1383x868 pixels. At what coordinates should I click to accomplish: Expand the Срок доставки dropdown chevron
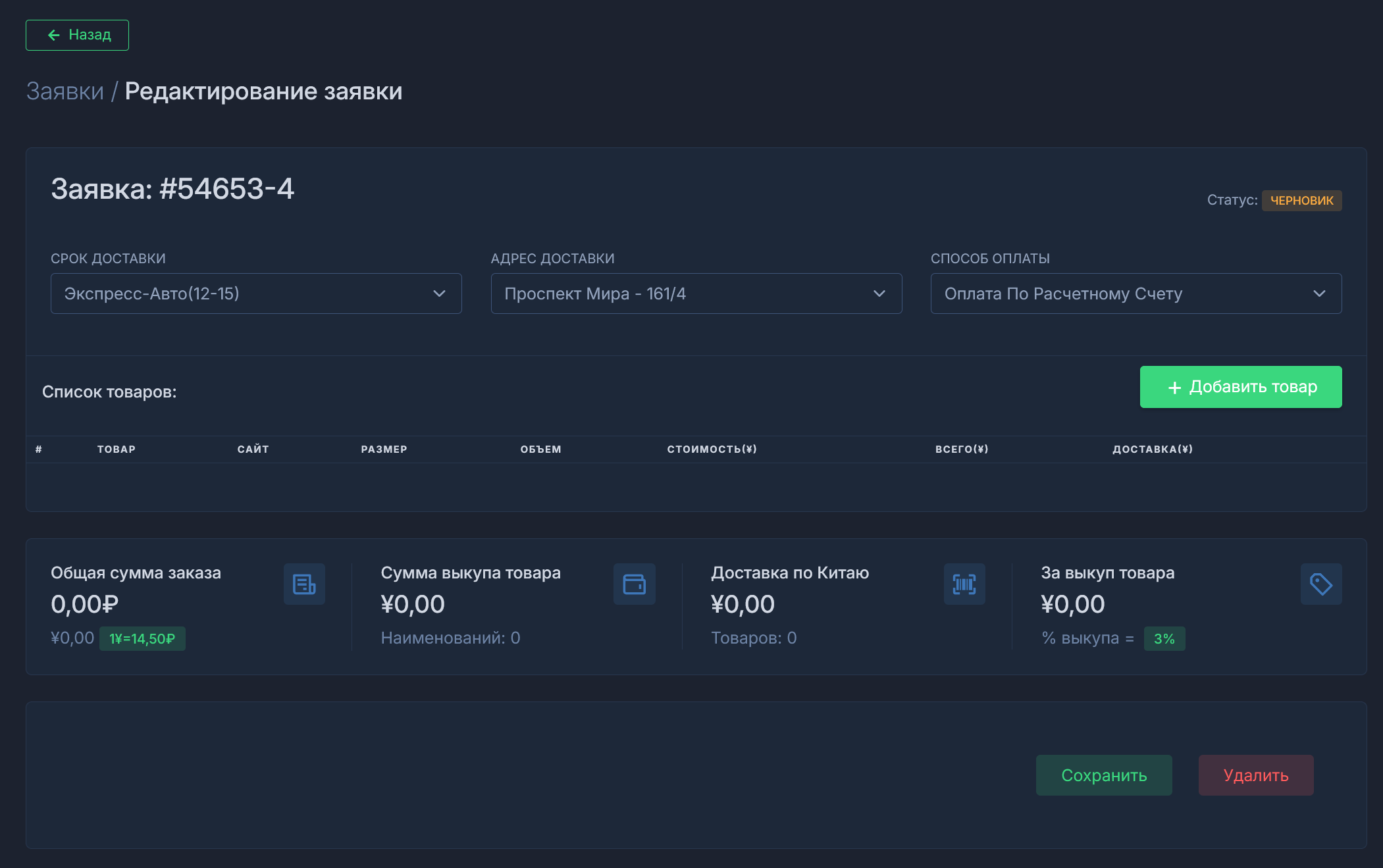click(439, 294)
